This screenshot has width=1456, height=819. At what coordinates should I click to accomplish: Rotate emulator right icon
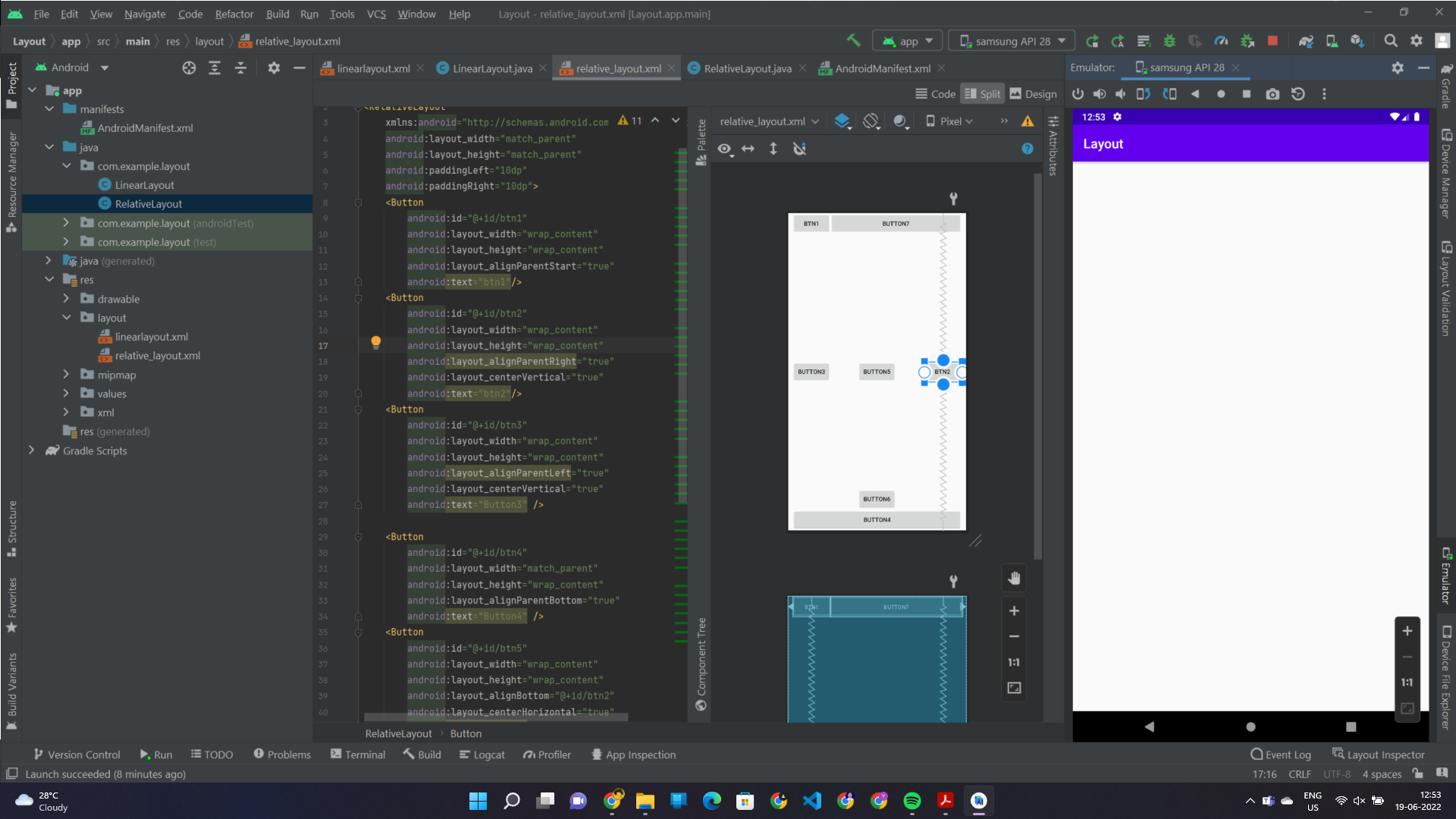click(x=1170, y=94)
